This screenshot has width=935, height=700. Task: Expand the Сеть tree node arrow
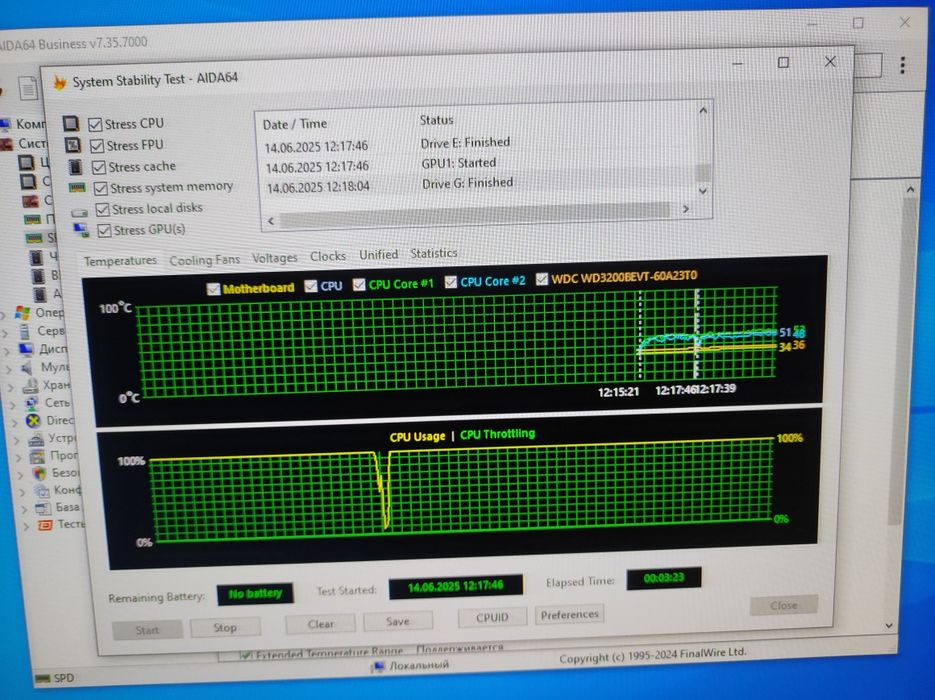(13, 405)
